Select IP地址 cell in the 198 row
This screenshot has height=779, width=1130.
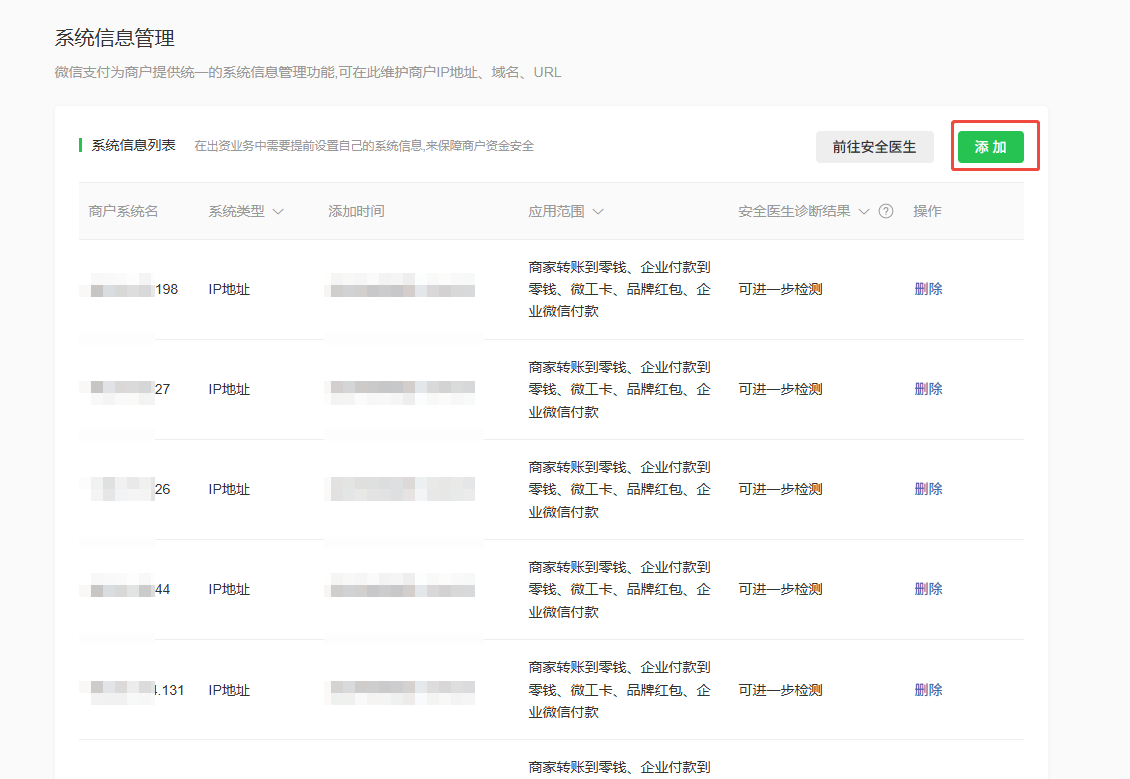pyautogui.click(x=229, y=290)
